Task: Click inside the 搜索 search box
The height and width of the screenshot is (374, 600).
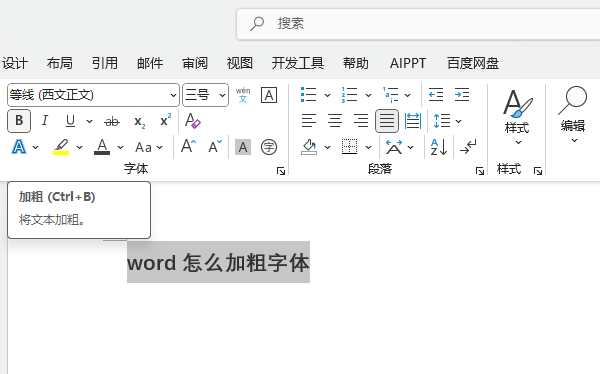Action: pyautogui.click(x=418, y=24)
